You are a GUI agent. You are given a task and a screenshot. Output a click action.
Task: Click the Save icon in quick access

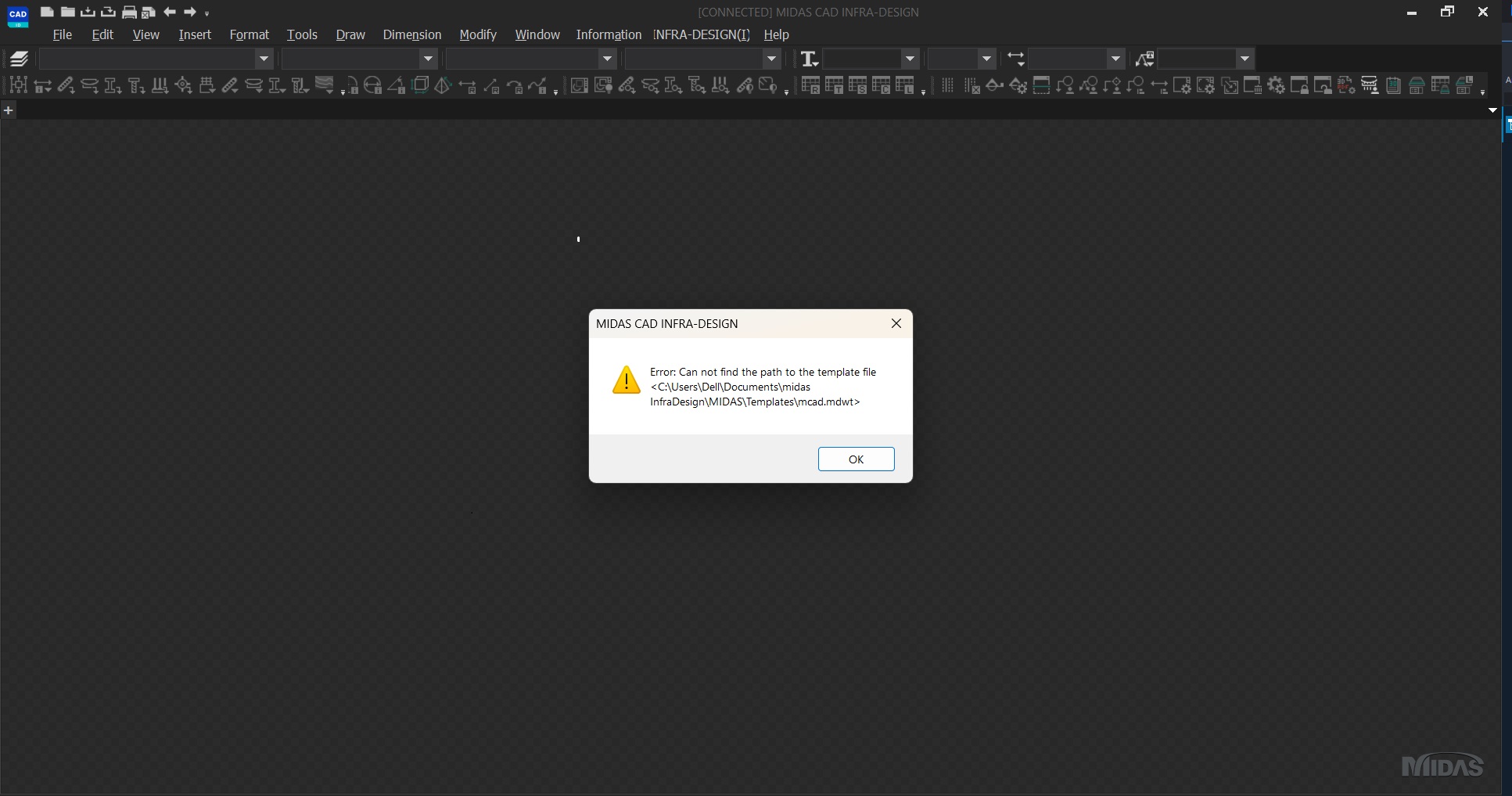[x=88, y=12]
